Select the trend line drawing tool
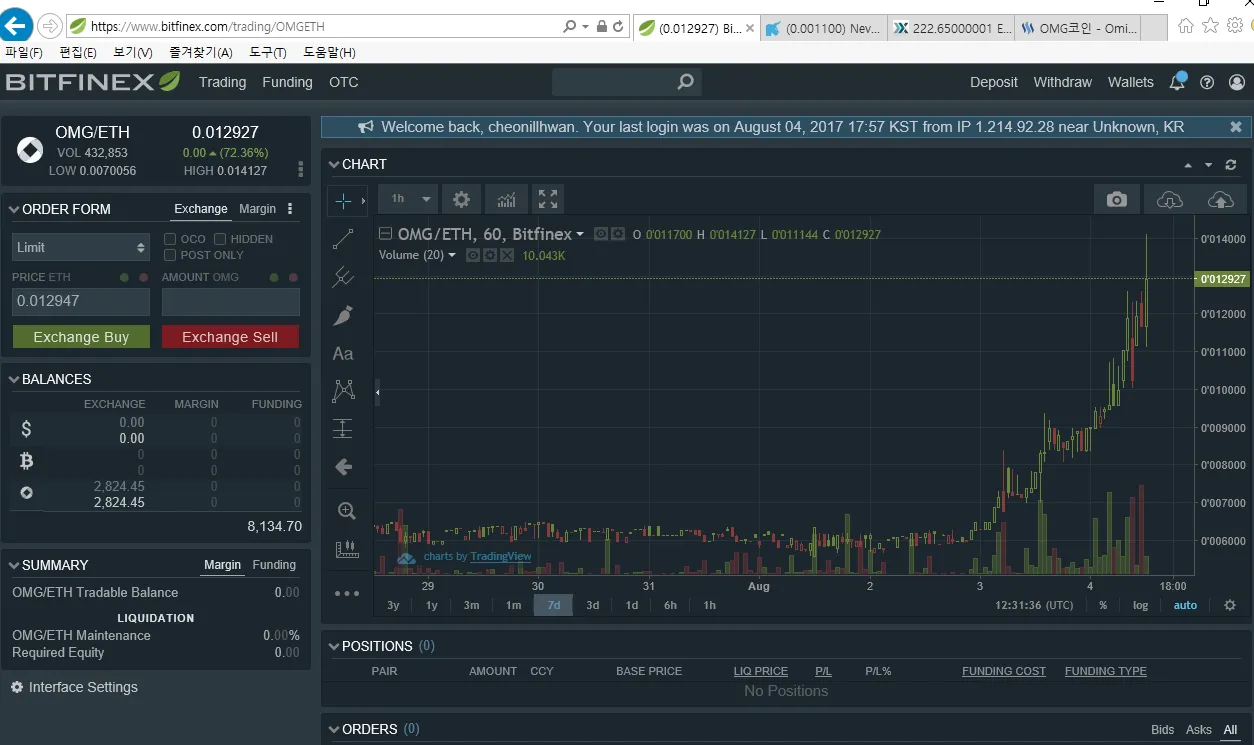The height and width of the screenshot is (745, 1254). [x=343, y=239]
